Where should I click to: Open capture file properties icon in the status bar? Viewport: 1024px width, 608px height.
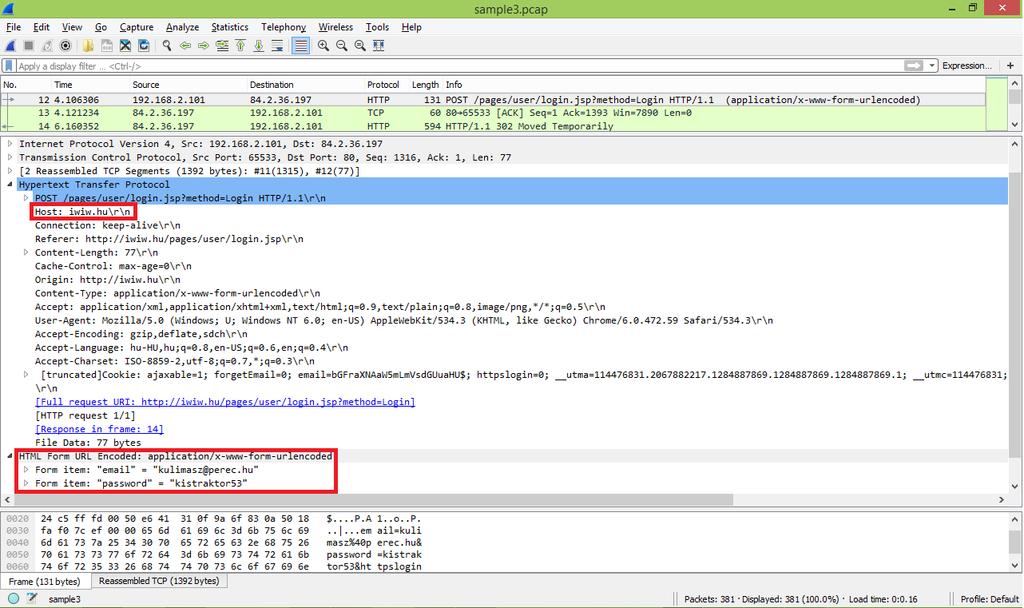31,598
